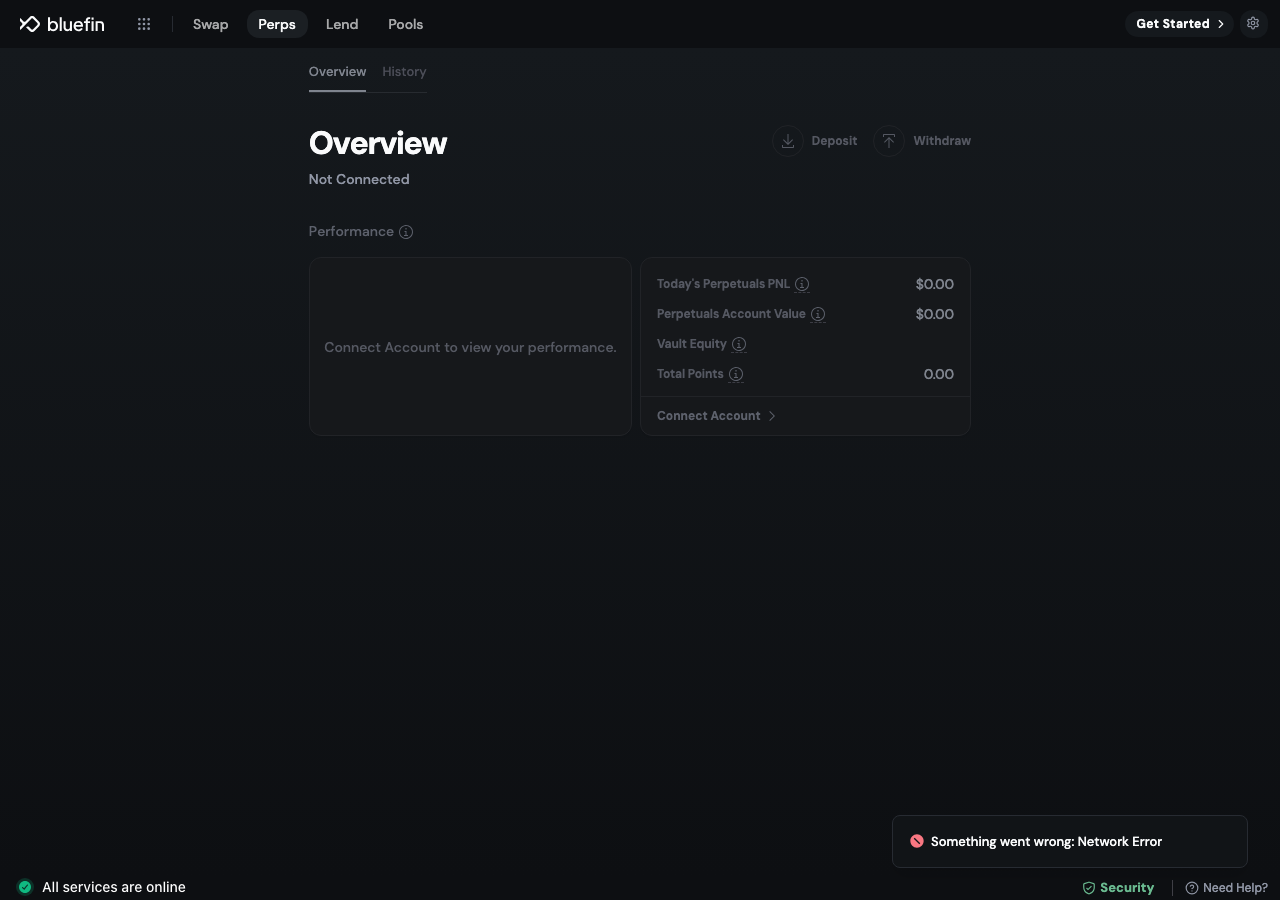Screen dimensions: 1280x900
Task: Expand the Connect Account chevron
Action: [772, 416]
